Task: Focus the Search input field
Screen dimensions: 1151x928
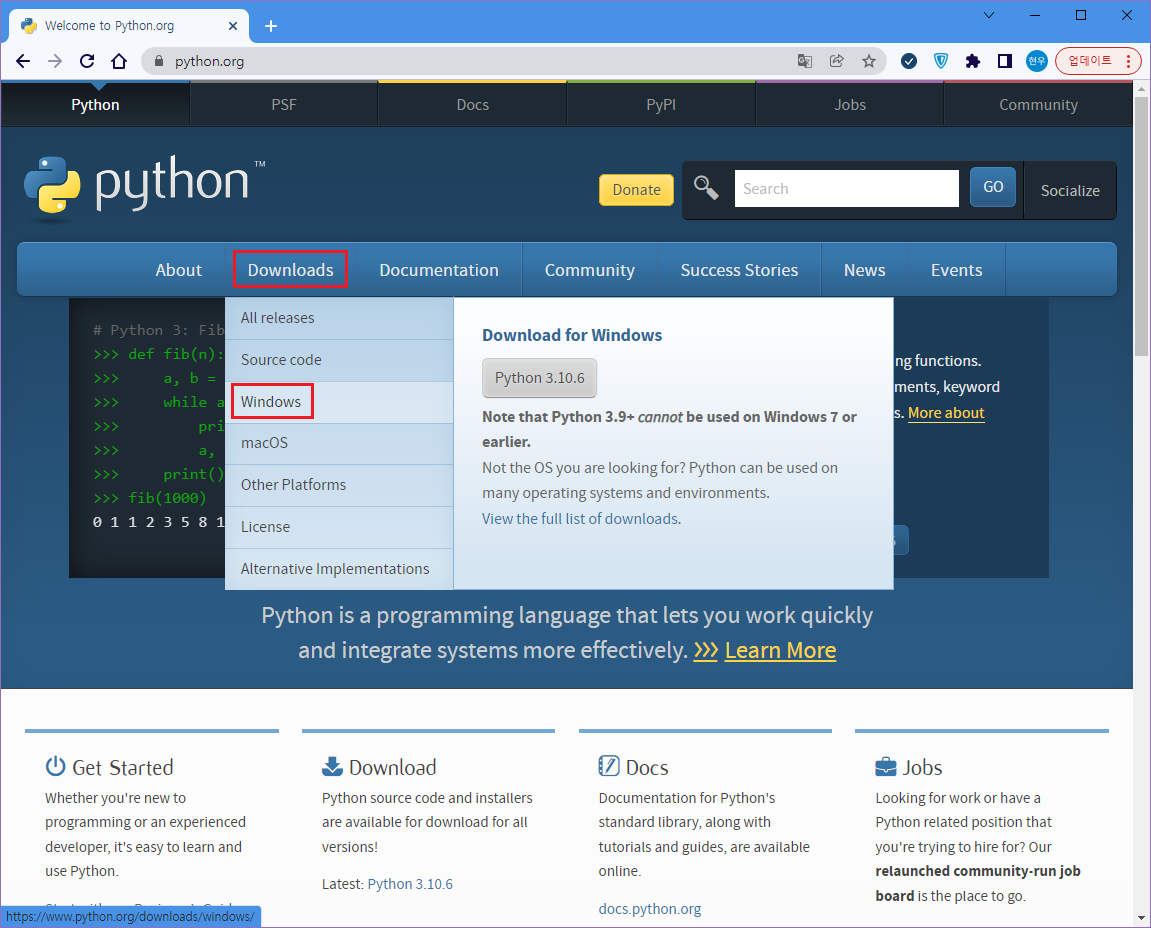Action: 846,189
